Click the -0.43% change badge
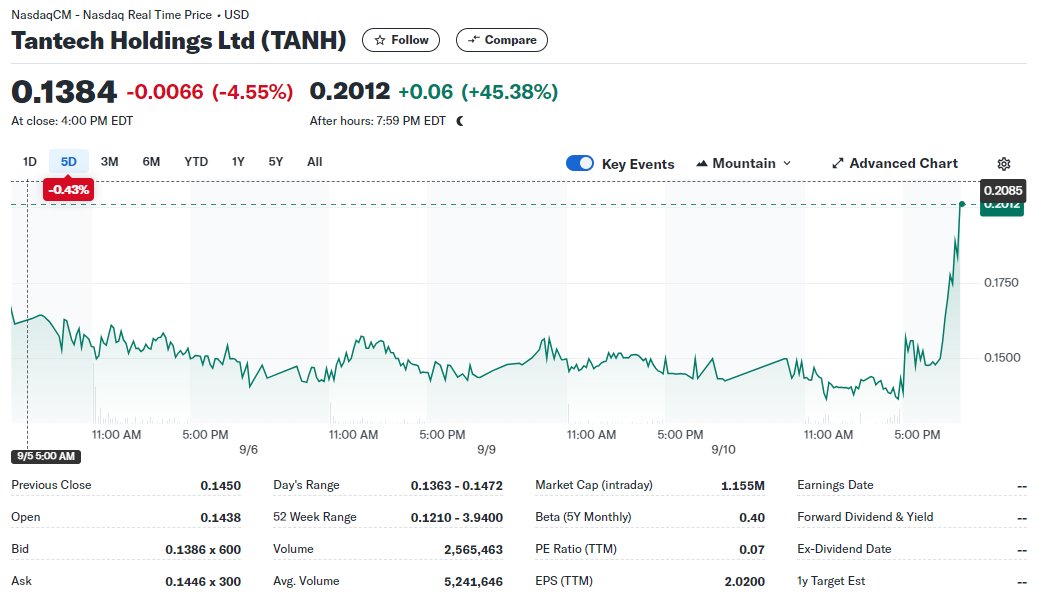This screenshot has height=598, width=1046. (x=68, y=190)
